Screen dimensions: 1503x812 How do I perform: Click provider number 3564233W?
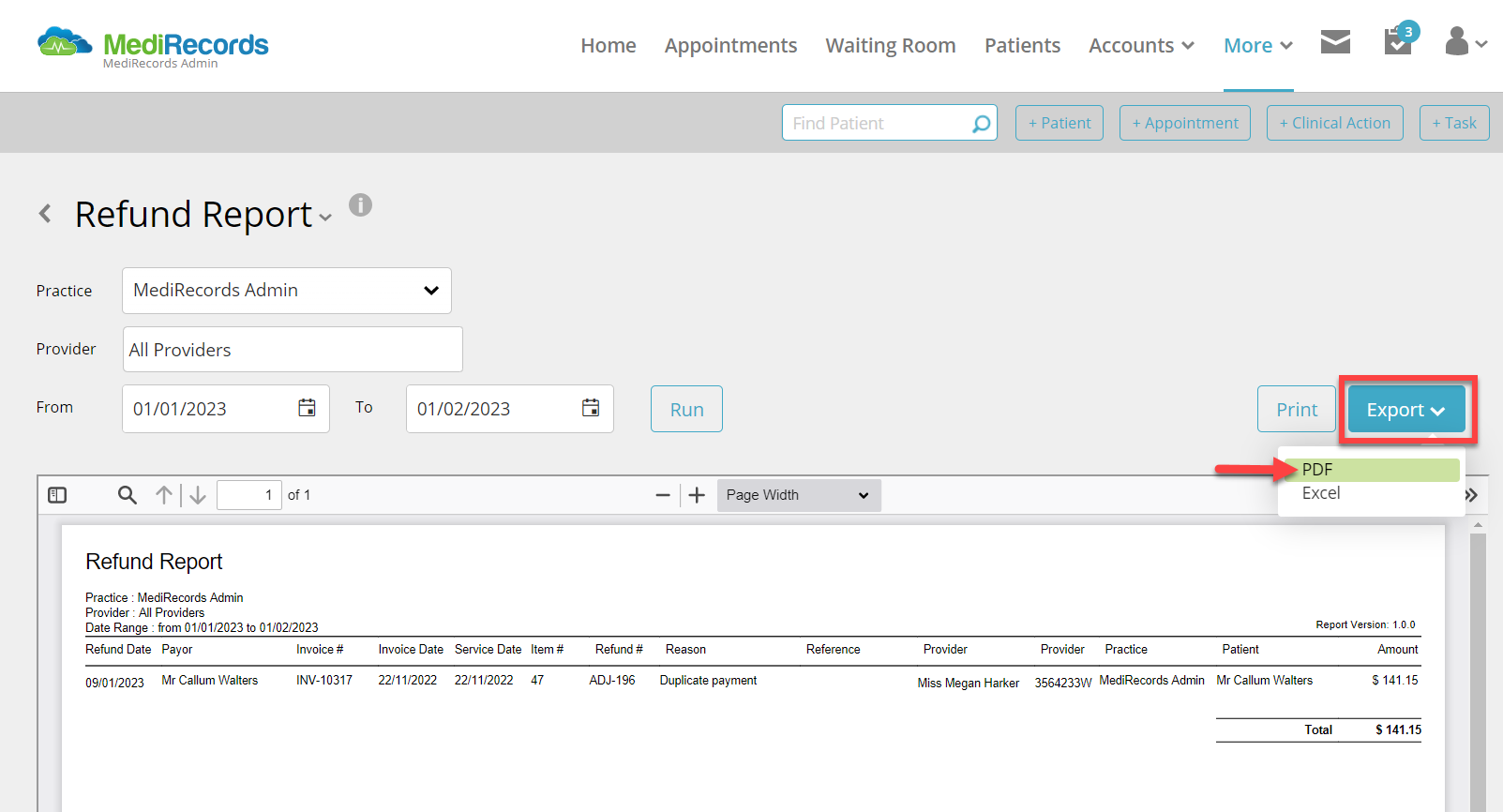[1063, 684]
